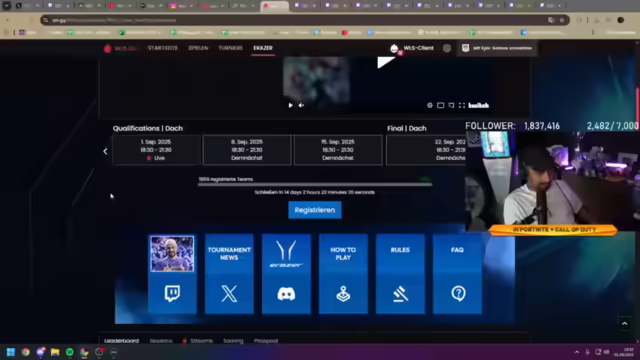Image resolution: width=640 pixels, height=360 pixels.
Task: Click the red site logo
Action: [x=108, y=49]
